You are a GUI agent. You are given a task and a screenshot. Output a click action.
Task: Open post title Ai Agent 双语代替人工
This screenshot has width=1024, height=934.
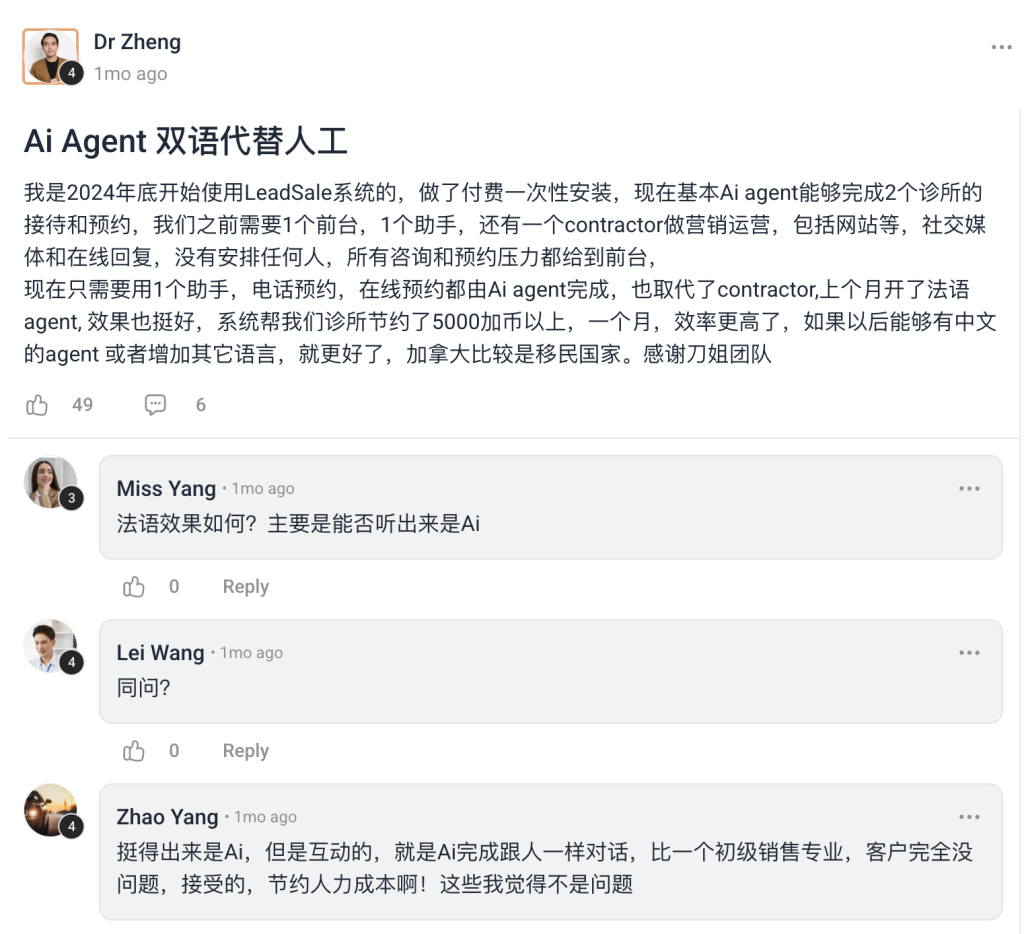(185, 141)
